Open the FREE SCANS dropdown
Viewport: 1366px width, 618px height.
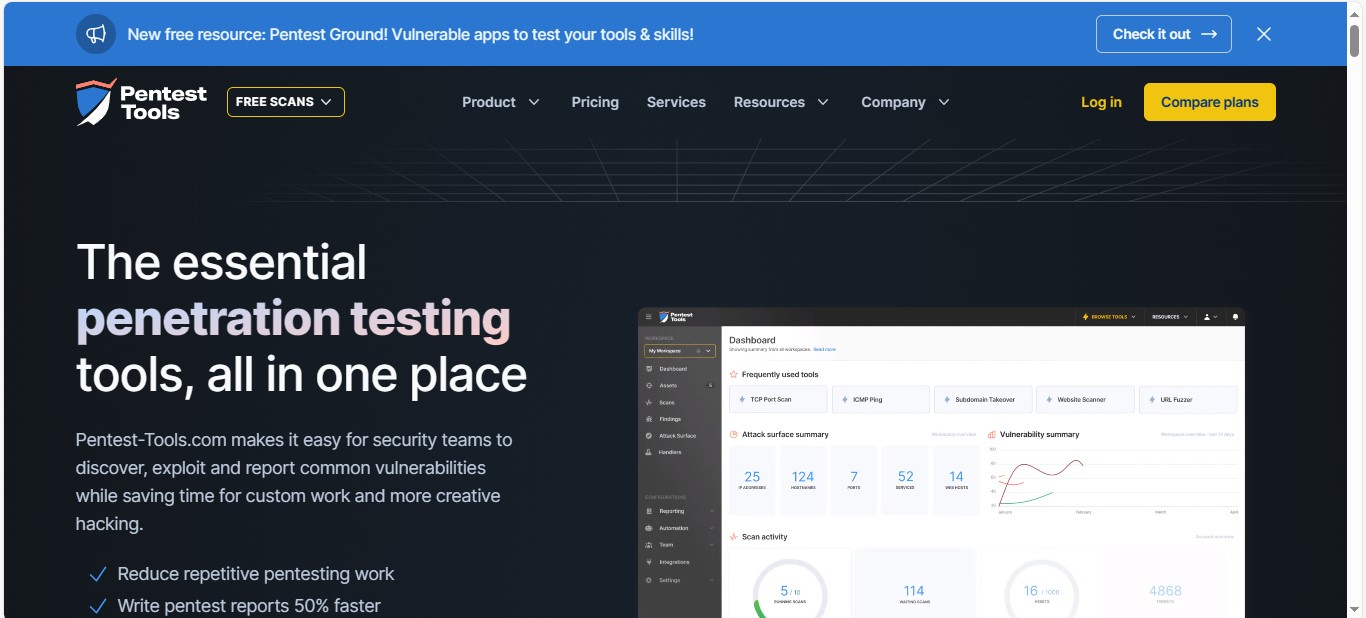tap(286, 102)
